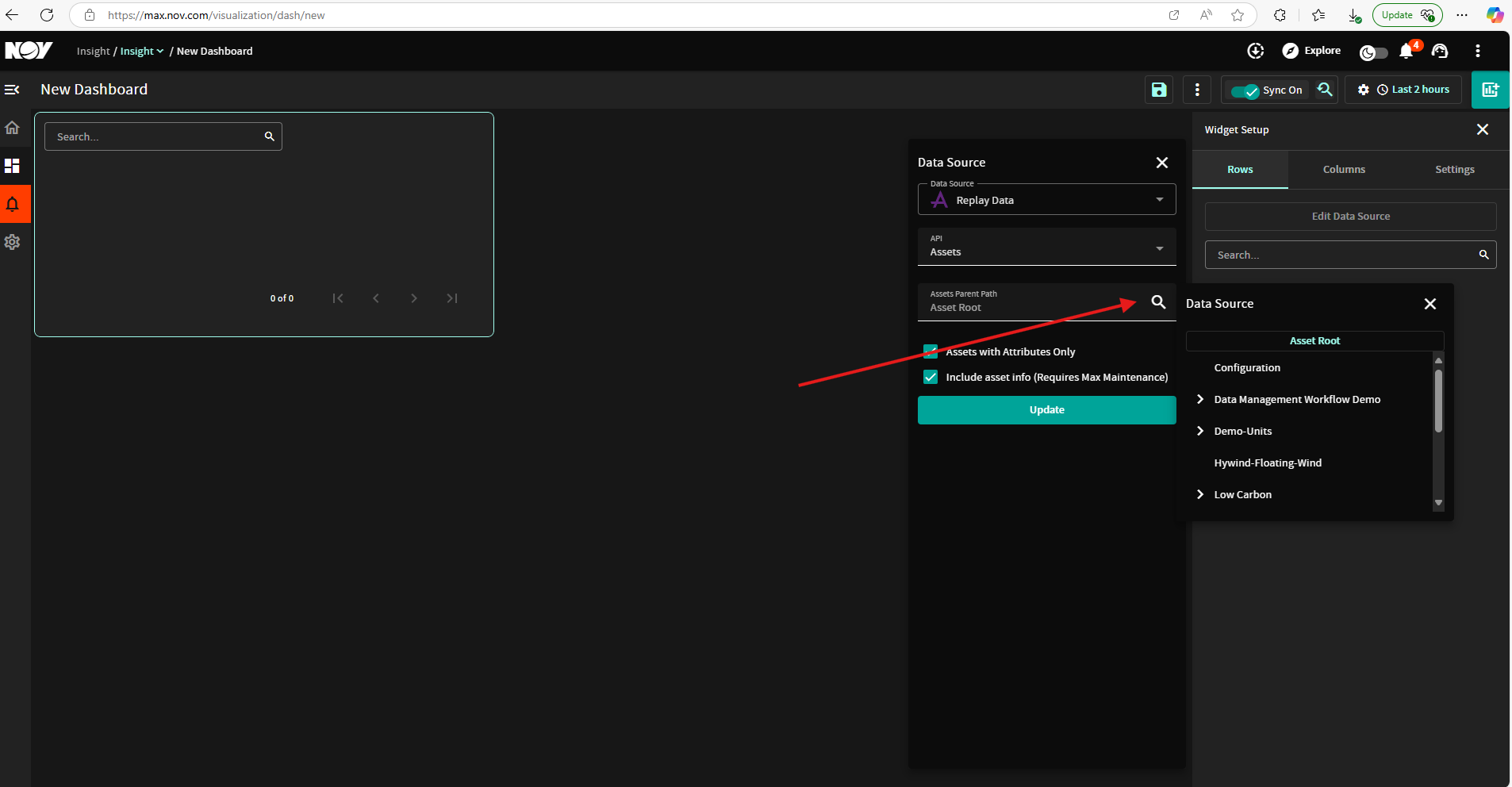Select the Hywind-Floating-Wind tree item
Image resolution: width=1512 pixels, height=787 pixels.
coord(1268,463)
